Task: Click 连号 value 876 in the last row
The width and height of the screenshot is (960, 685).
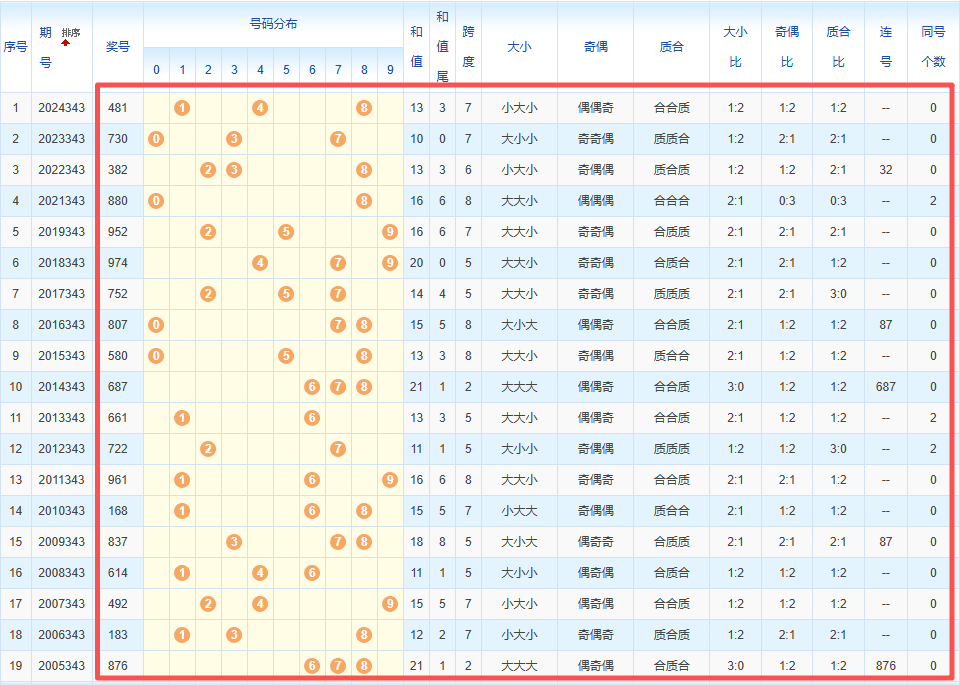Action: coord(885,666)
